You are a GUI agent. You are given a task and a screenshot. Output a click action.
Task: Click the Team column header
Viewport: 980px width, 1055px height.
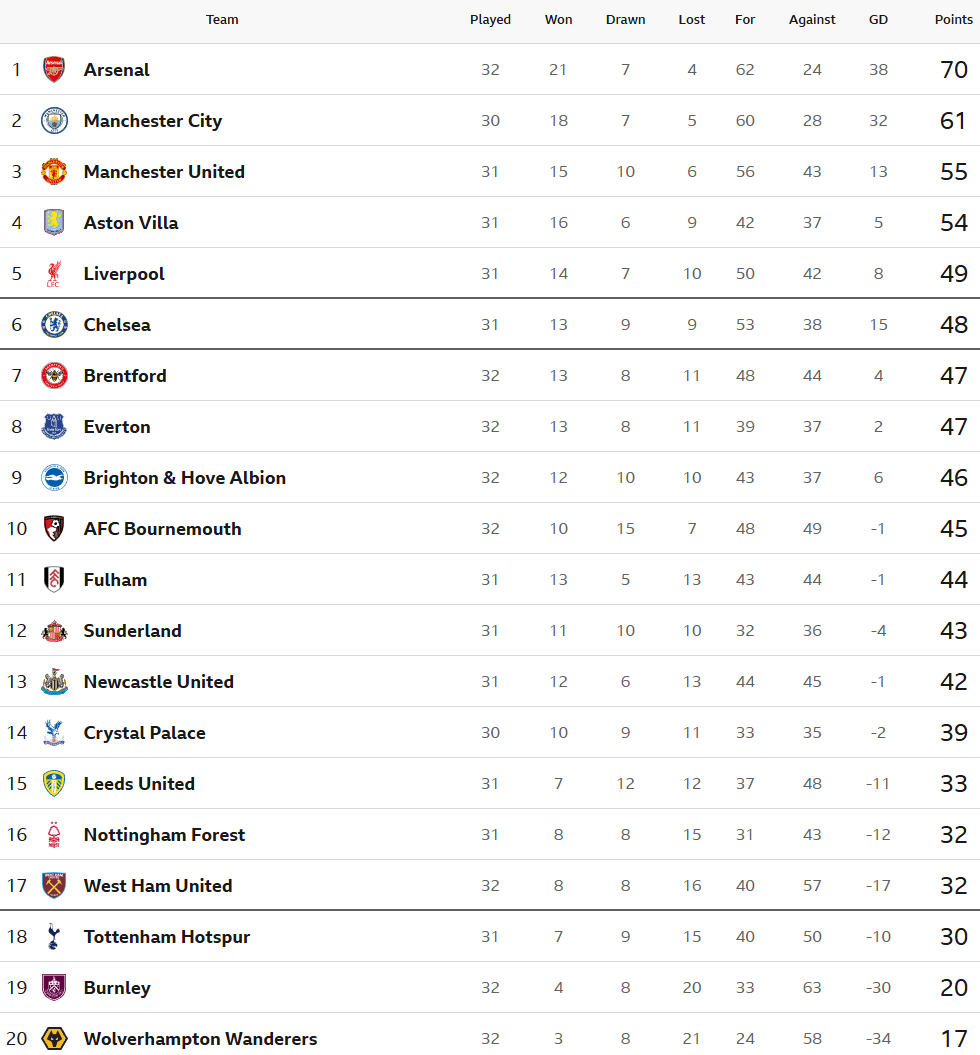pos(222,20)
